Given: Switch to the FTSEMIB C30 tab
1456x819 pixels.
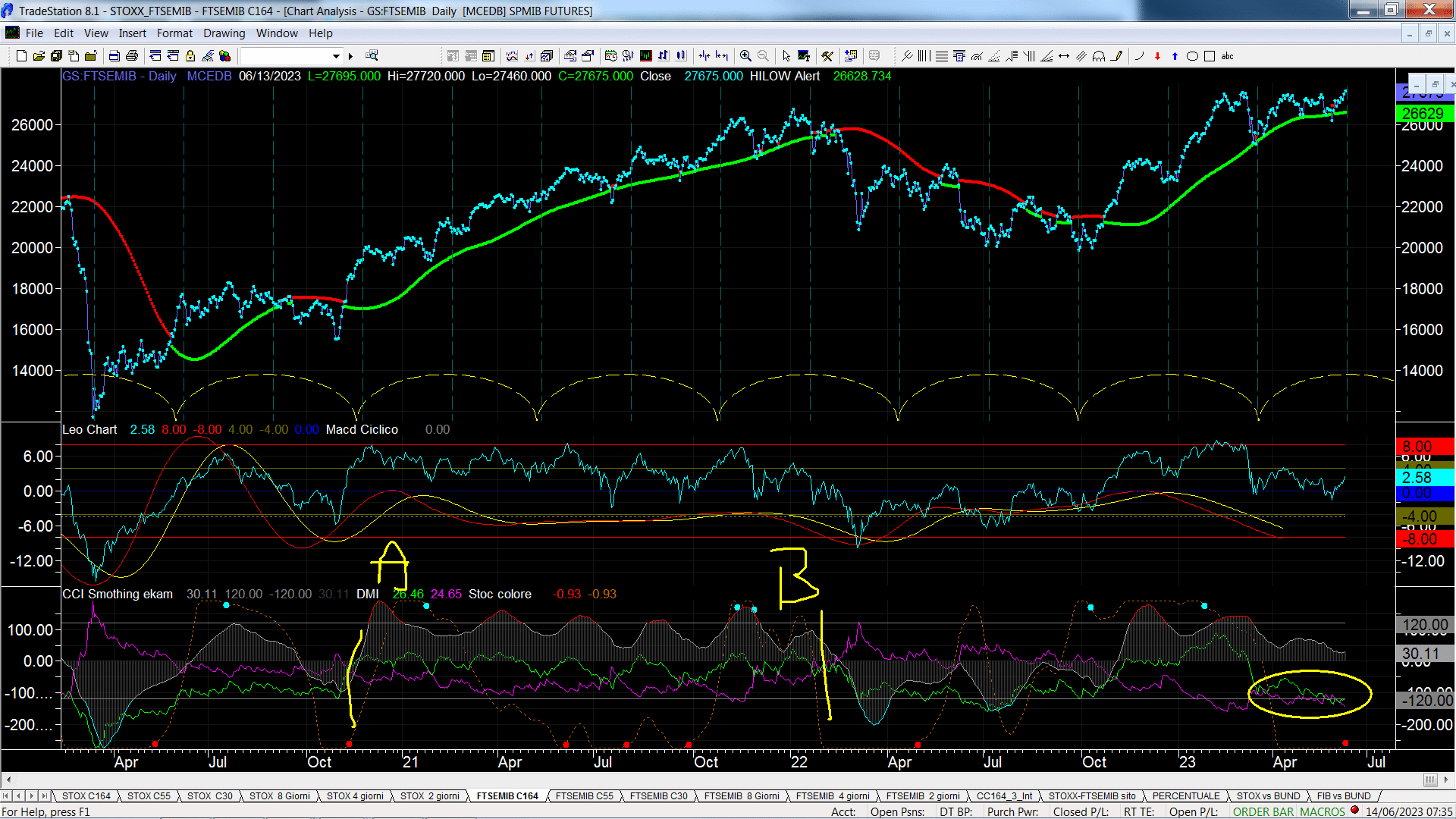Looking at the screenshot, I should tap(658, 796).
